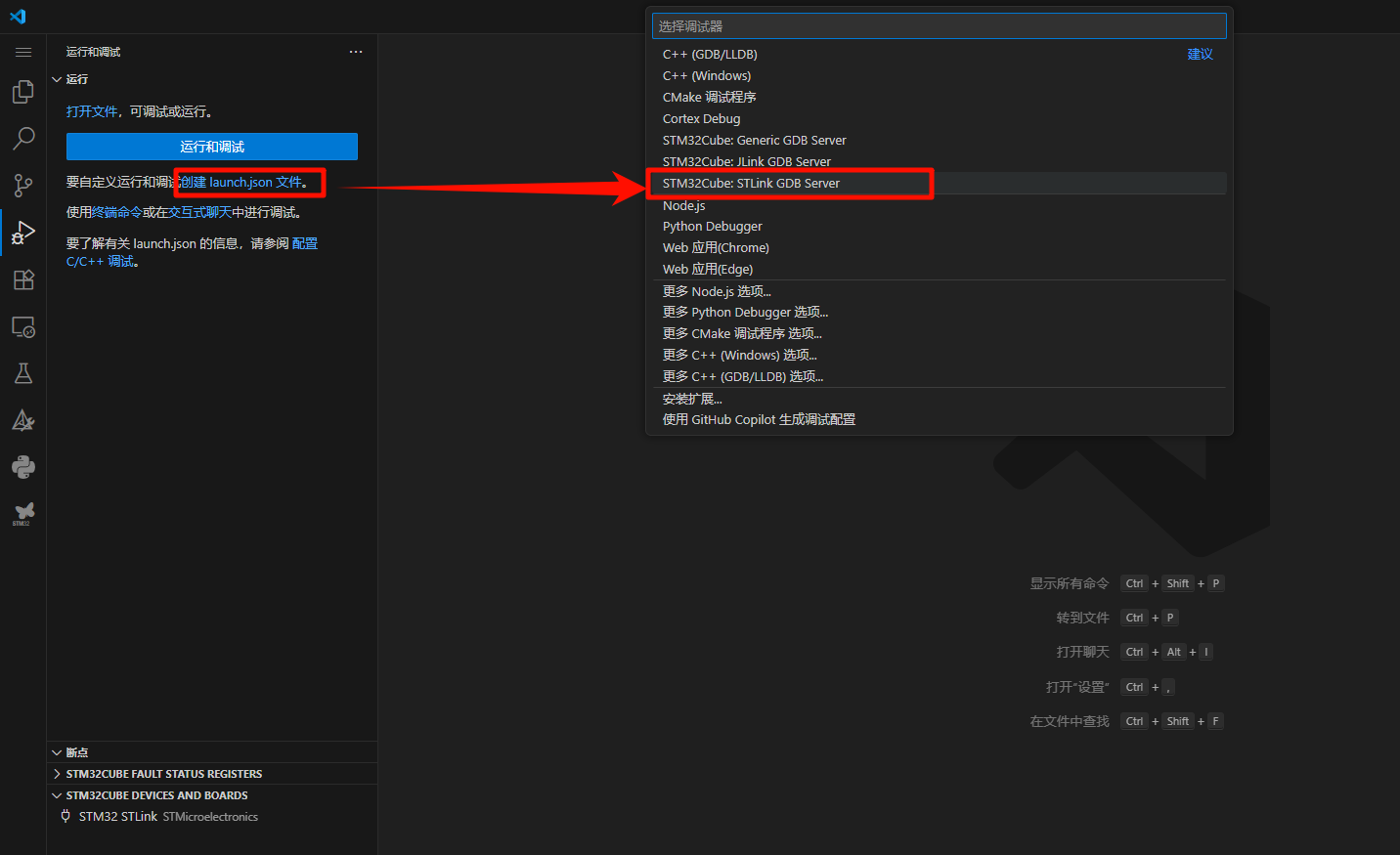
Task: Select Web 应用(Edge) option
Action: coord(940,269)
